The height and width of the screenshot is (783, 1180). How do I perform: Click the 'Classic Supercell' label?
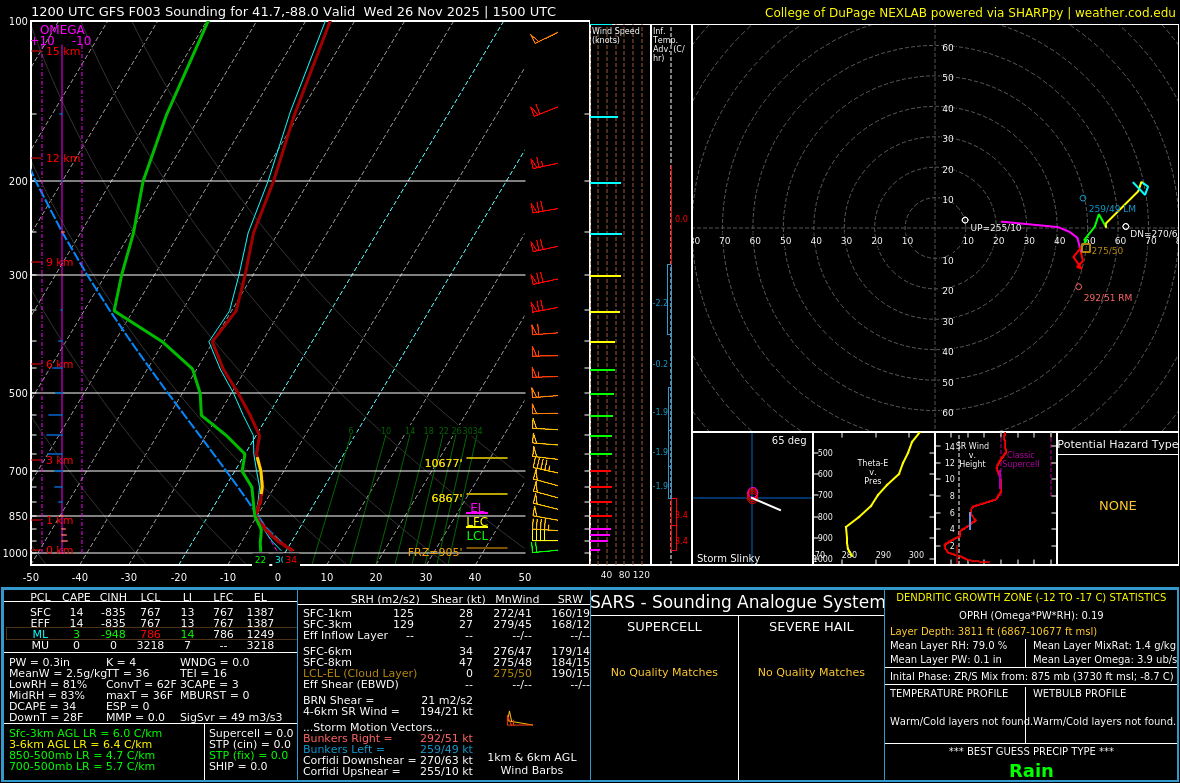(x=1020, y=459)
